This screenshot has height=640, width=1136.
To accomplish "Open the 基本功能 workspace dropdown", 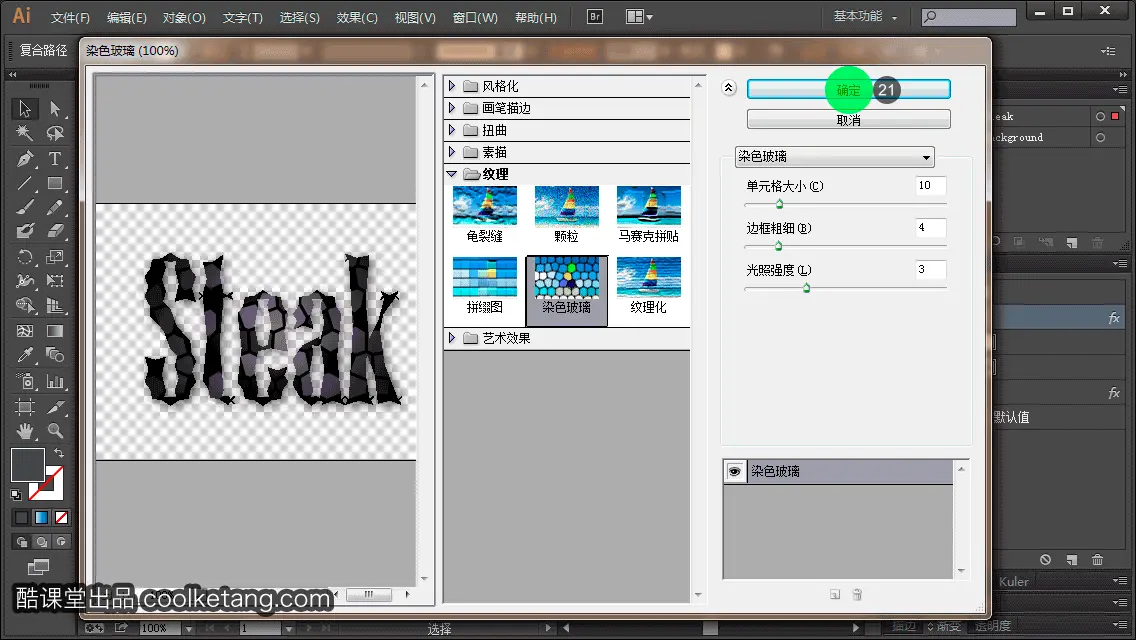I will tap(865, 16).
